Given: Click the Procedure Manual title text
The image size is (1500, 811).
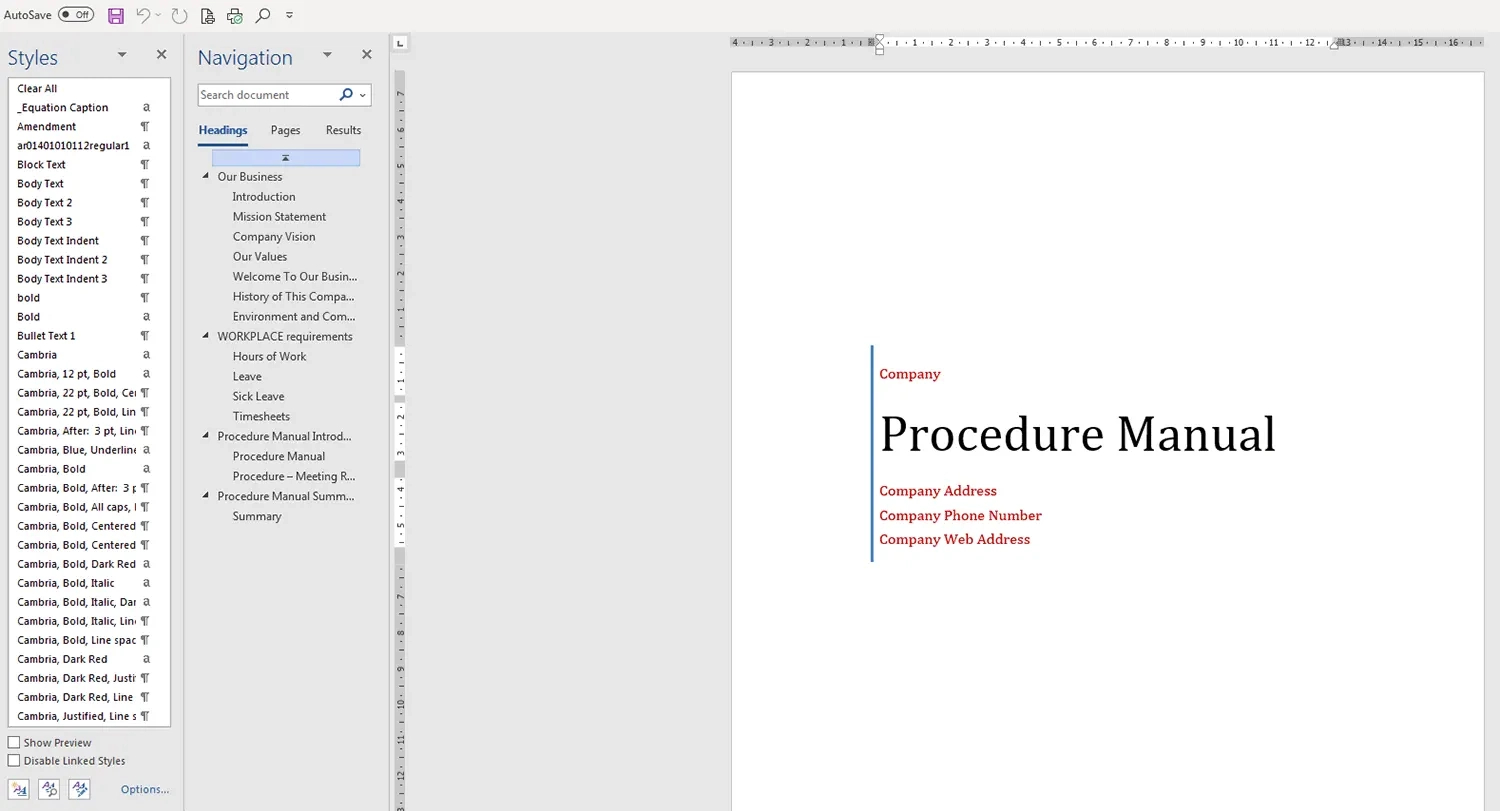Looking at the screenshot, I should click(1078, 435).
